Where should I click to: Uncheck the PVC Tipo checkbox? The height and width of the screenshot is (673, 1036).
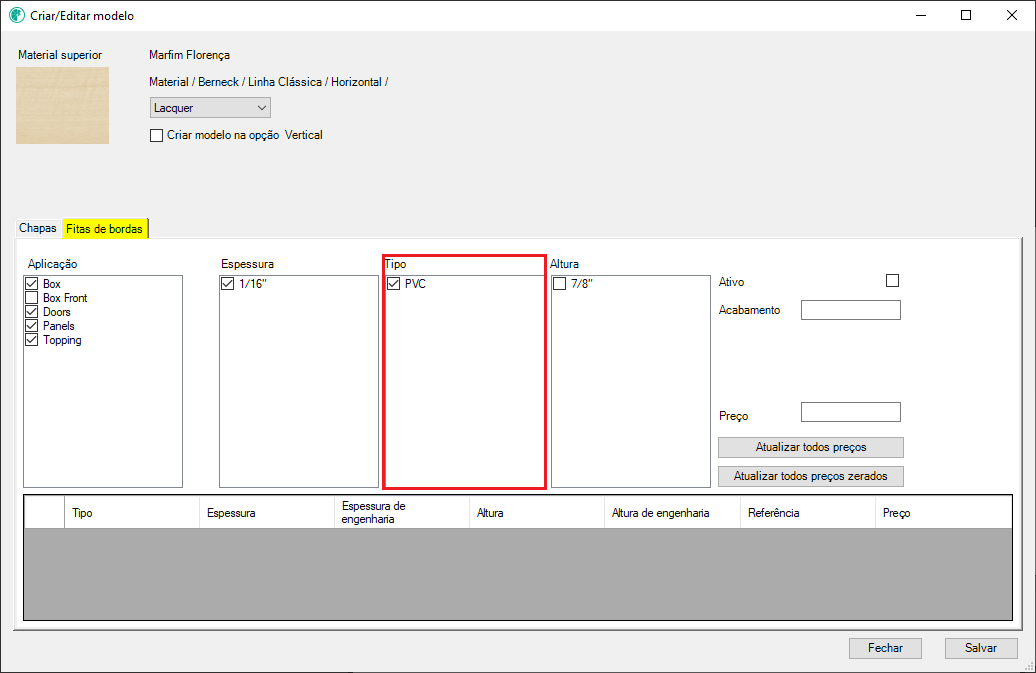point(394,283)
